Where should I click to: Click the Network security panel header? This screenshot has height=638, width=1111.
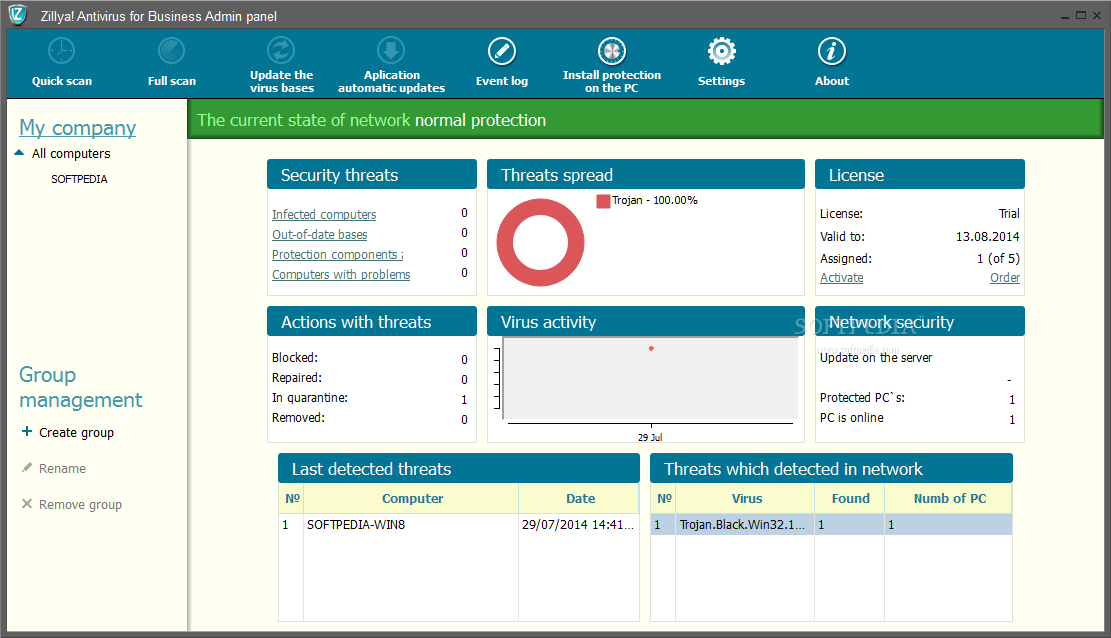point(920,321)
